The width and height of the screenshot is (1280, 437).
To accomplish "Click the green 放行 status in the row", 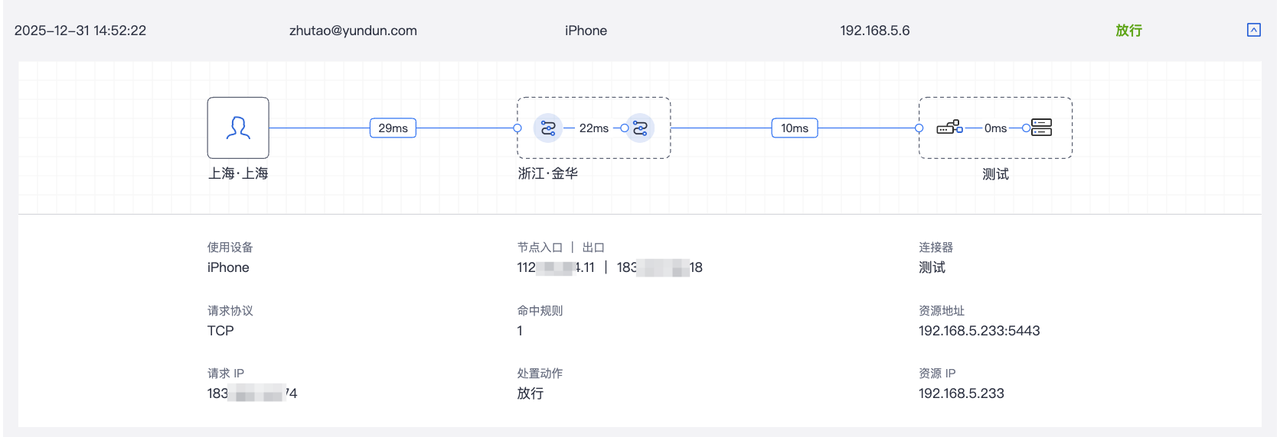I will pos(1129,30).
